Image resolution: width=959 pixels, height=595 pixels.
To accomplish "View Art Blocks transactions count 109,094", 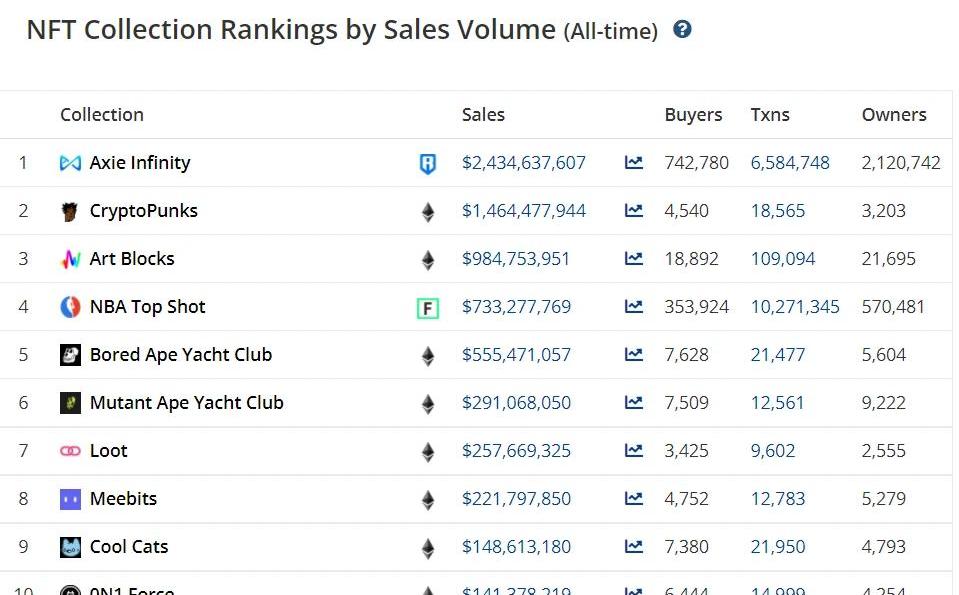I will click(782, 258).
